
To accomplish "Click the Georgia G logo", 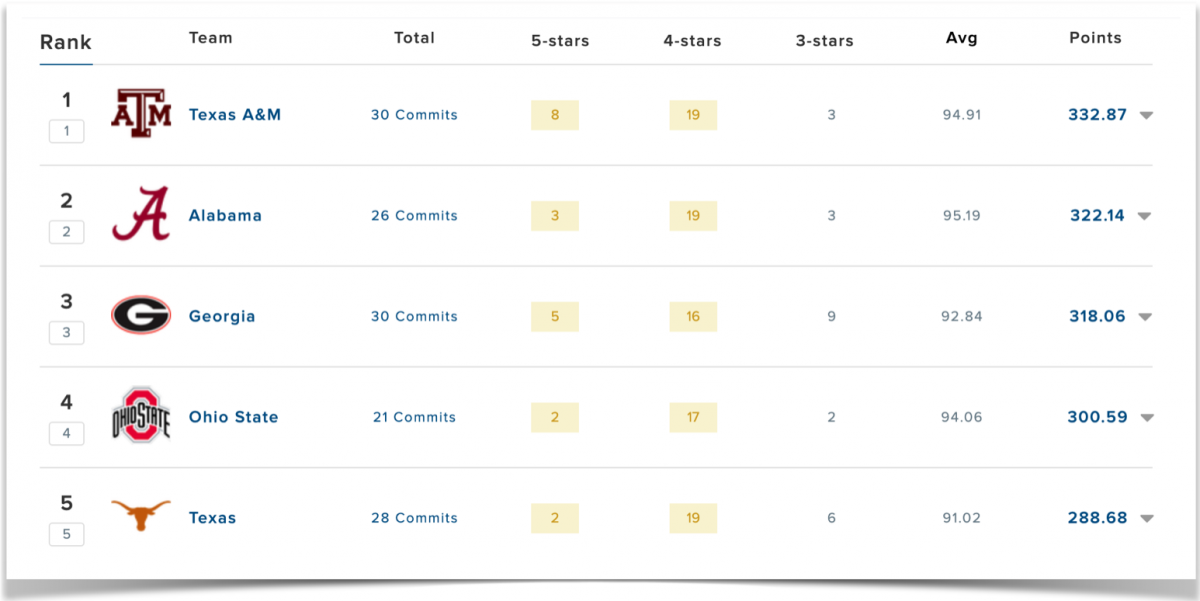I will click(141, 315).
